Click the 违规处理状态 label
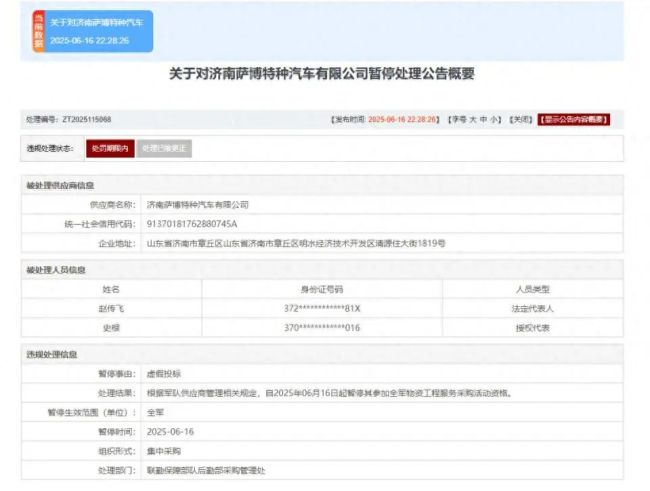 click(50, 148)
